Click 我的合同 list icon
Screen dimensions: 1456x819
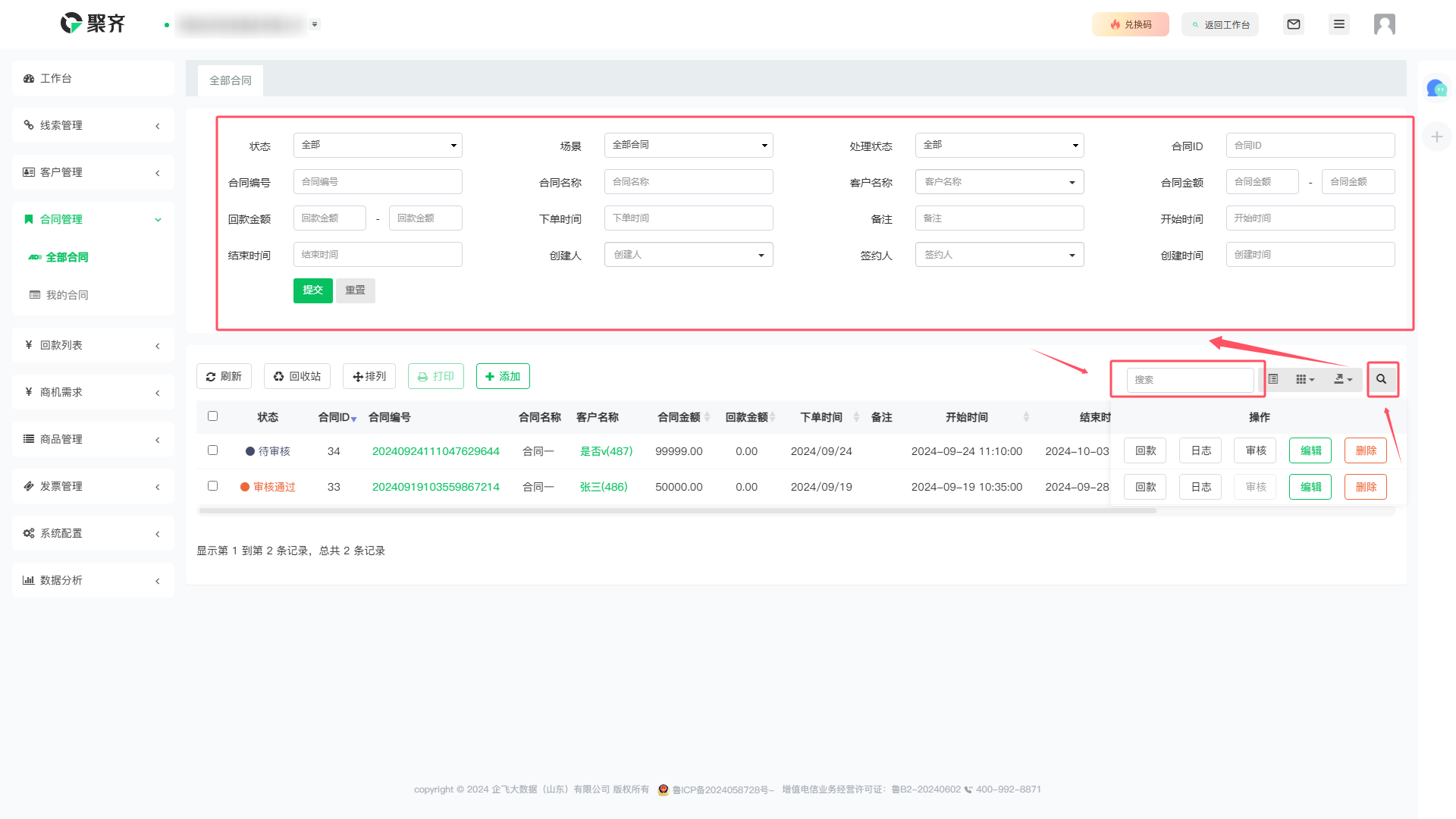point(35,295)
